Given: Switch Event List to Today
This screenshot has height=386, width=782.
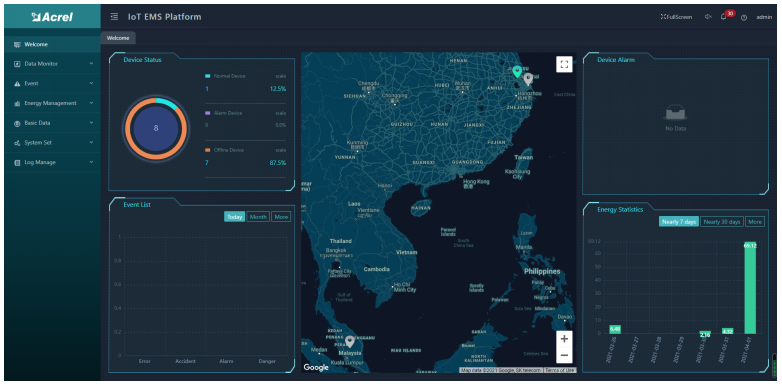Looking at the screenshot, I should coord(234,216).
